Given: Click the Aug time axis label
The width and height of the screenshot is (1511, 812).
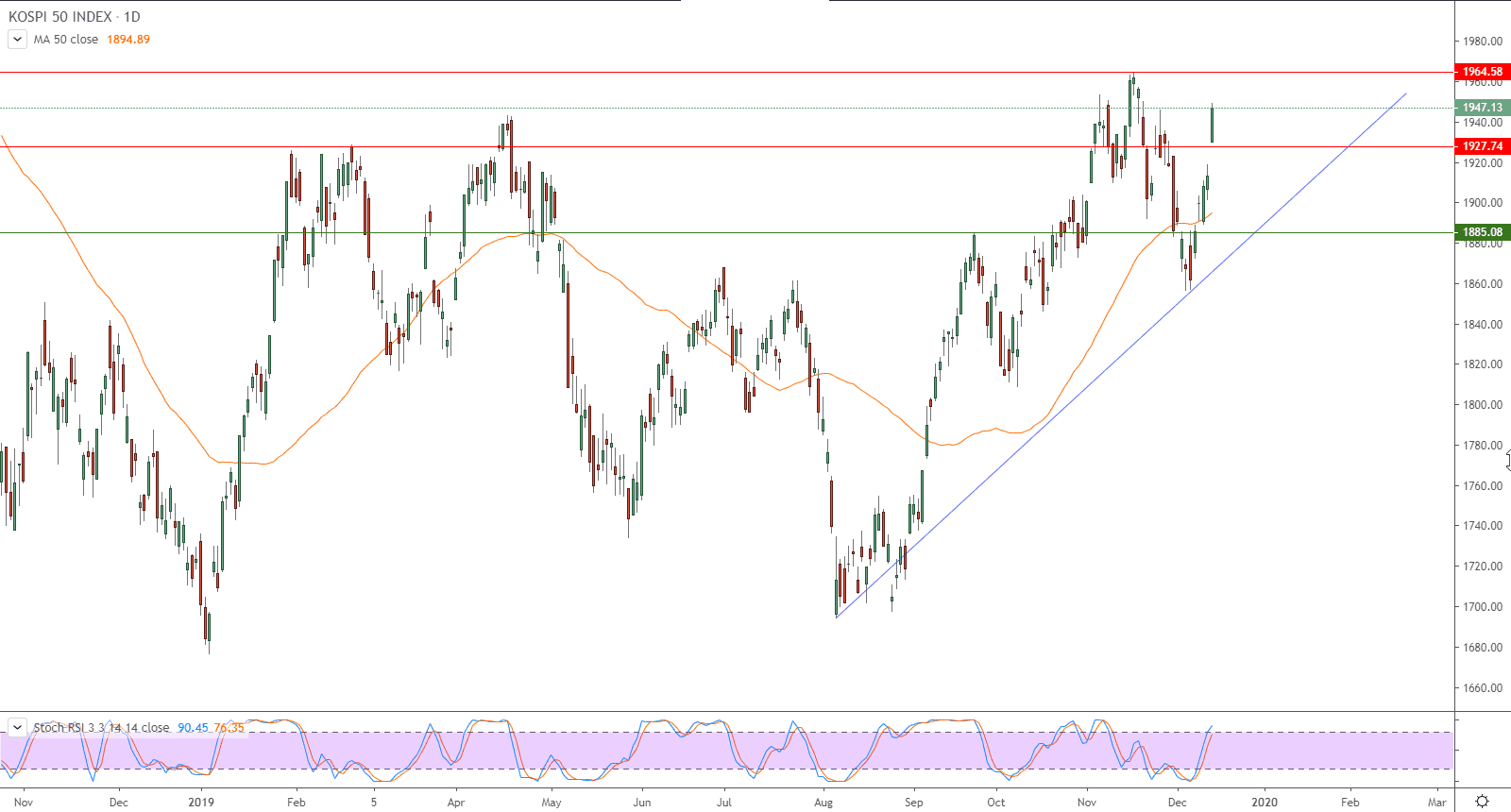Looking at the screenshot, I should coord(823,803).
